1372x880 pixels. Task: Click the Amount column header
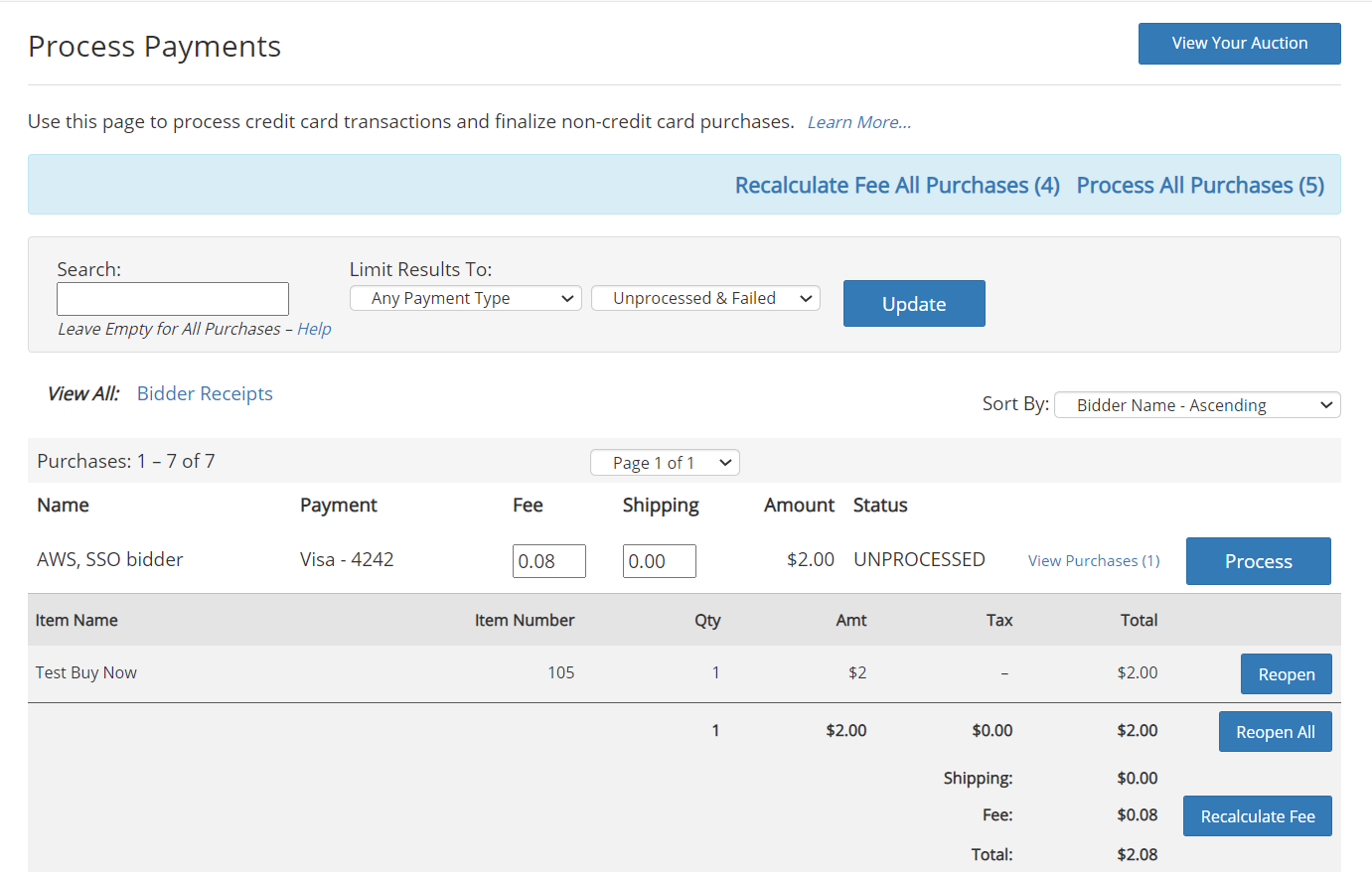tap(799, 505)
